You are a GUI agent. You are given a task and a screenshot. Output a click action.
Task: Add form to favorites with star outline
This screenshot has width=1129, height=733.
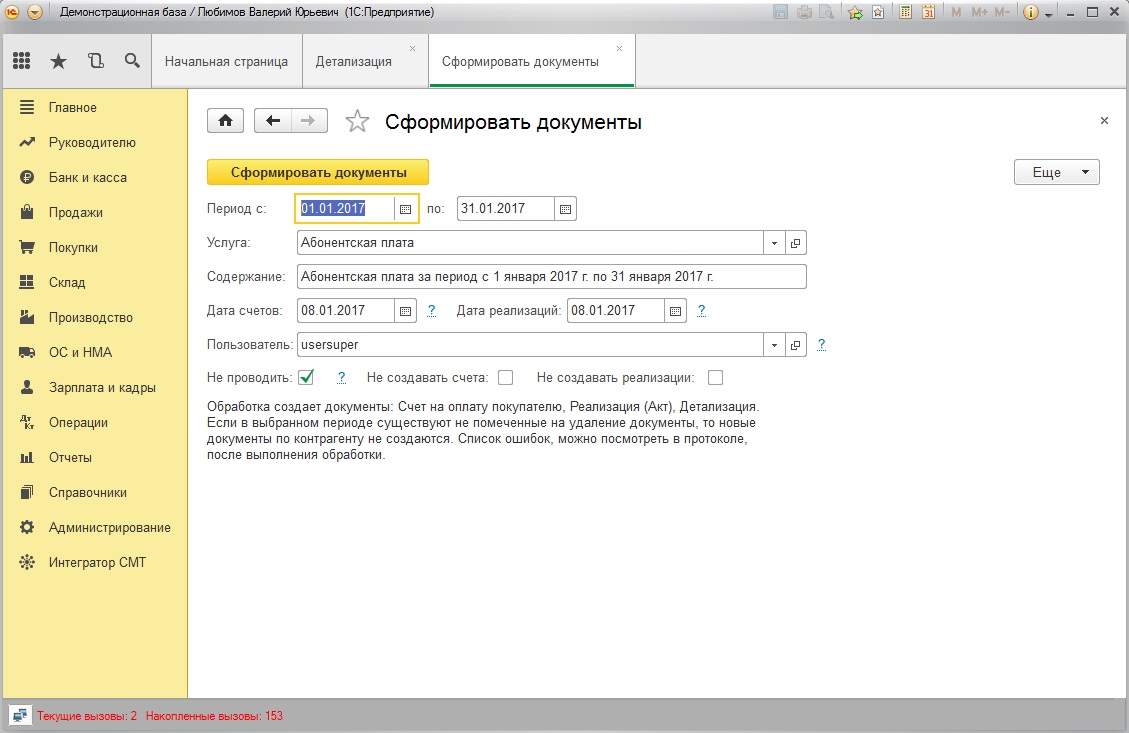tap(357, 121)
